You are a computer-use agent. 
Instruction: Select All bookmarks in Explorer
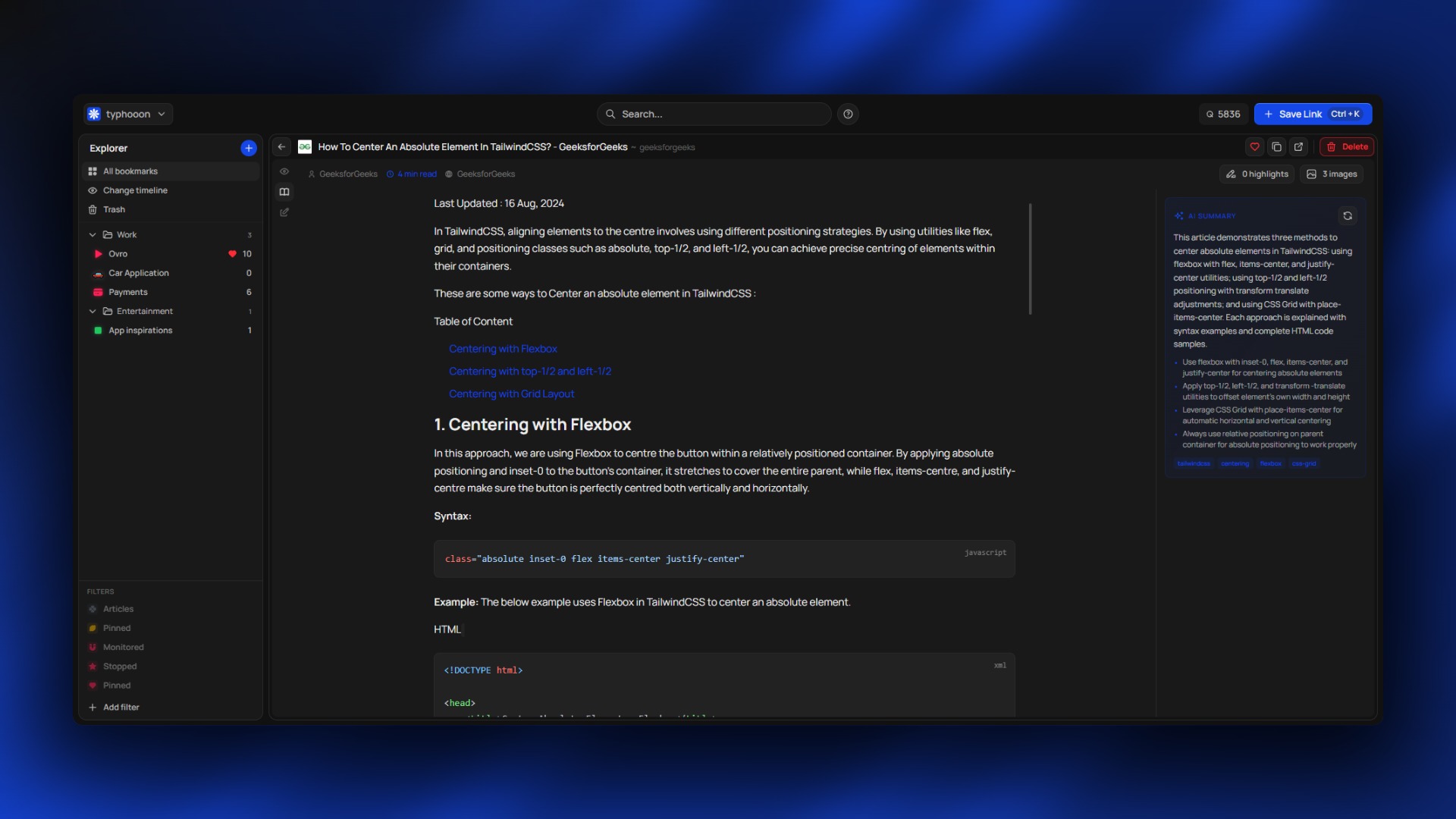point(171,171)
